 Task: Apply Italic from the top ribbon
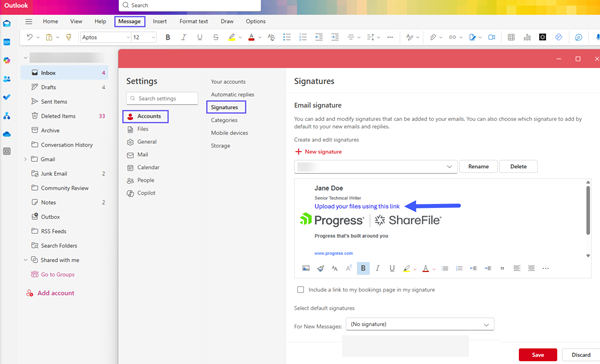click(x=184, y=37)
